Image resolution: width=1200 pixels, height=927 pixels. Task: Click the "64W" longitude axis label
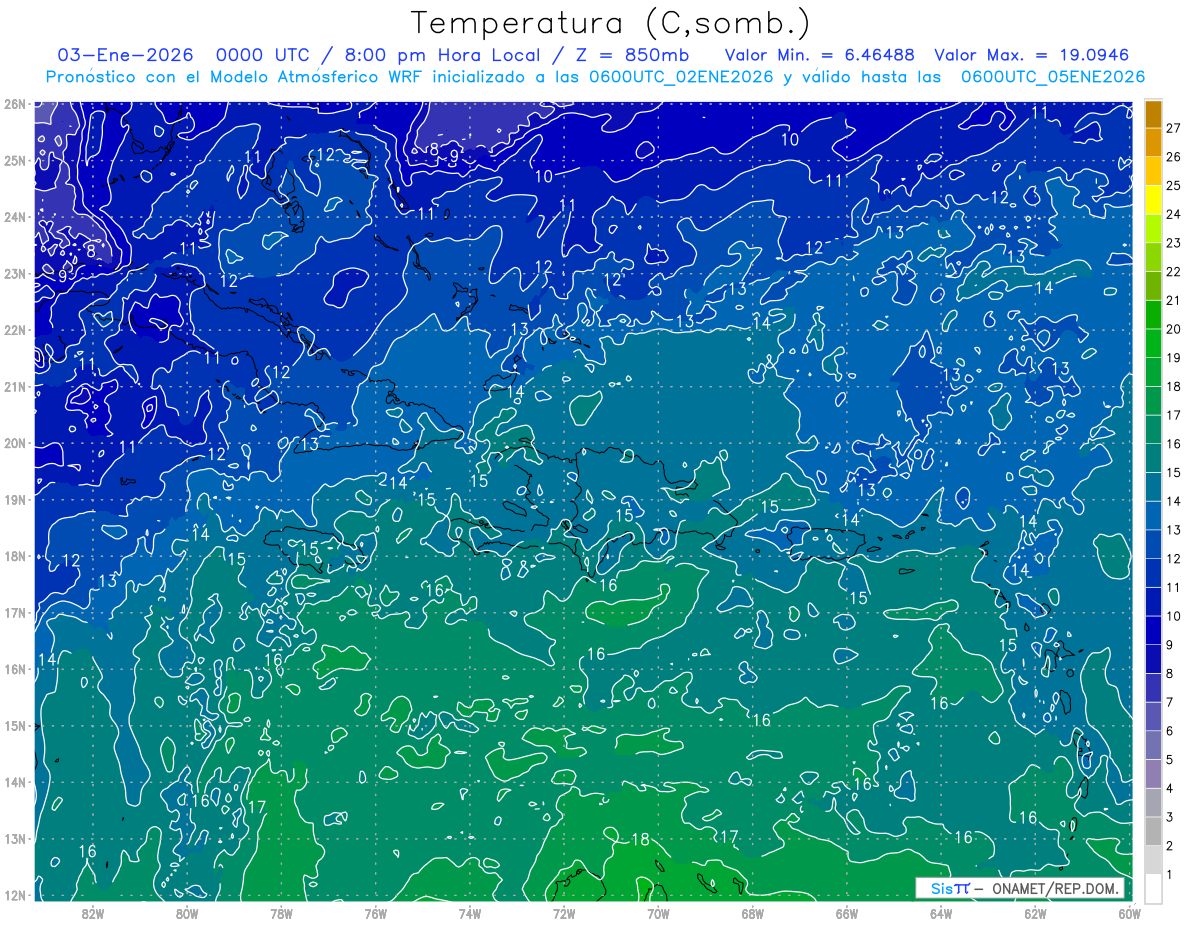pos(941,913)
